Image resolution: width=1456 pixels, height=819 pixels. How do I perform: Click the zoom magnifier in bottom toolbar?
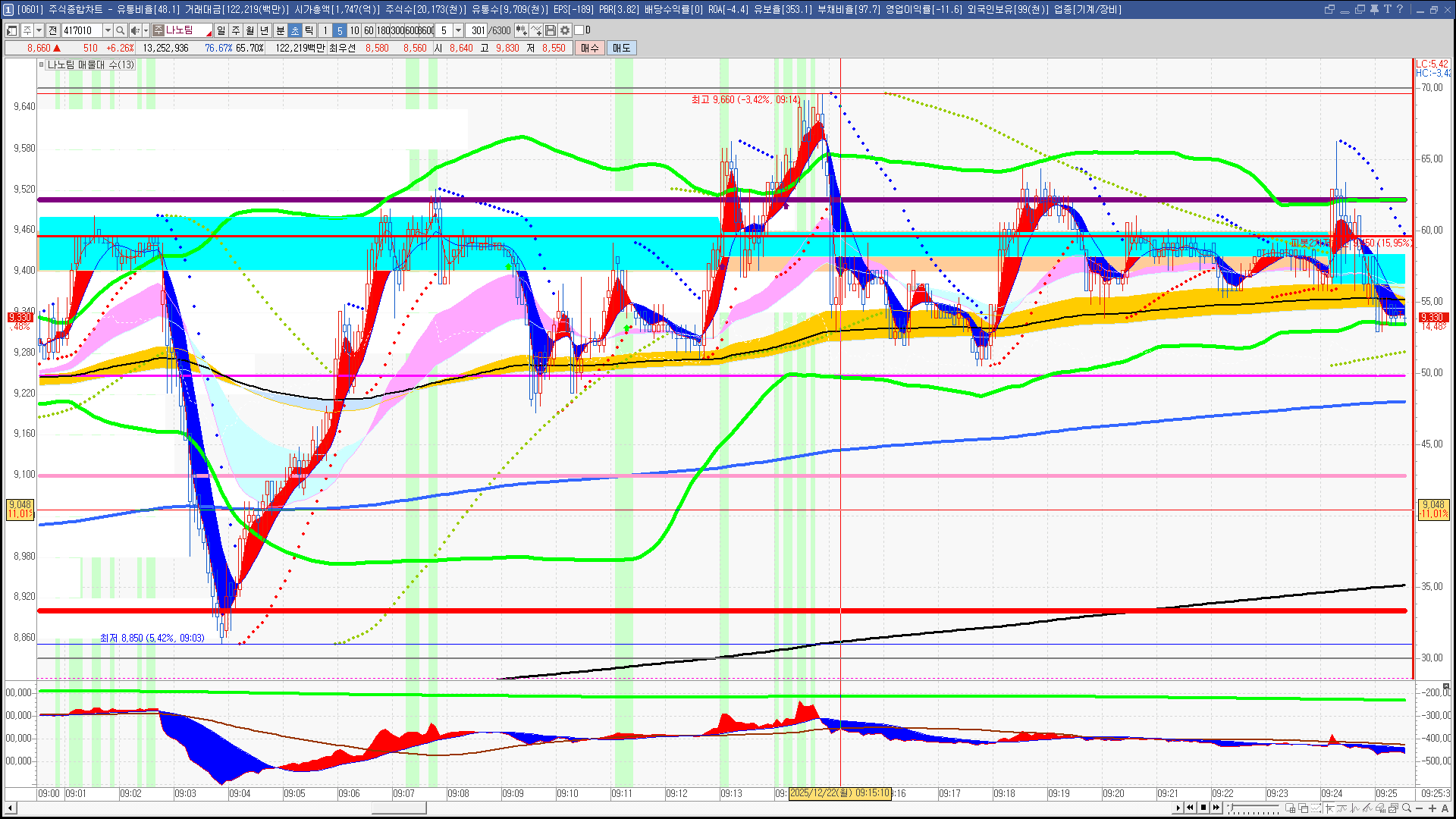pos(1407,808)
